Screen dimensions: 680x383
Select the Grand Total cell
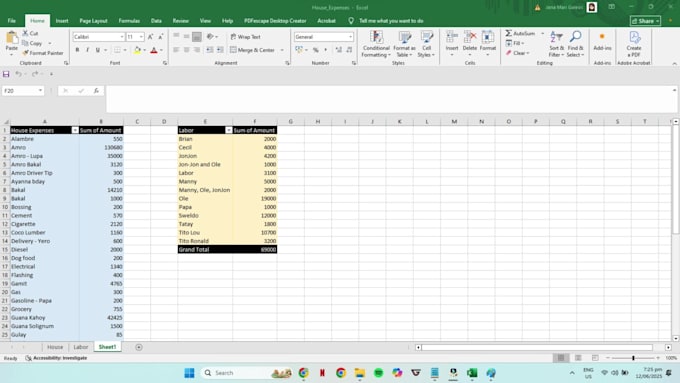tap(205, 249)
